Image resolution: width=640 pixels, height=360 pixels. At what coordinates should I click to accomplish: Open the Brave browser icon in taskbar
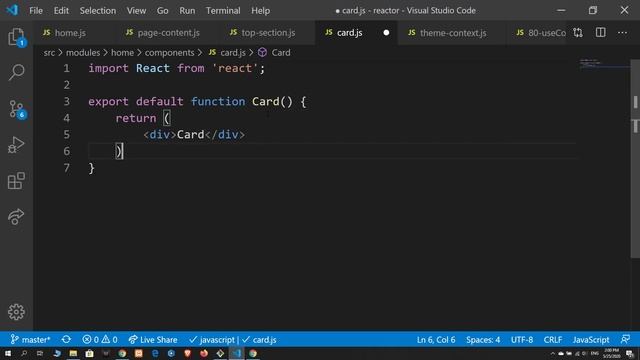(x=188, y=353)
